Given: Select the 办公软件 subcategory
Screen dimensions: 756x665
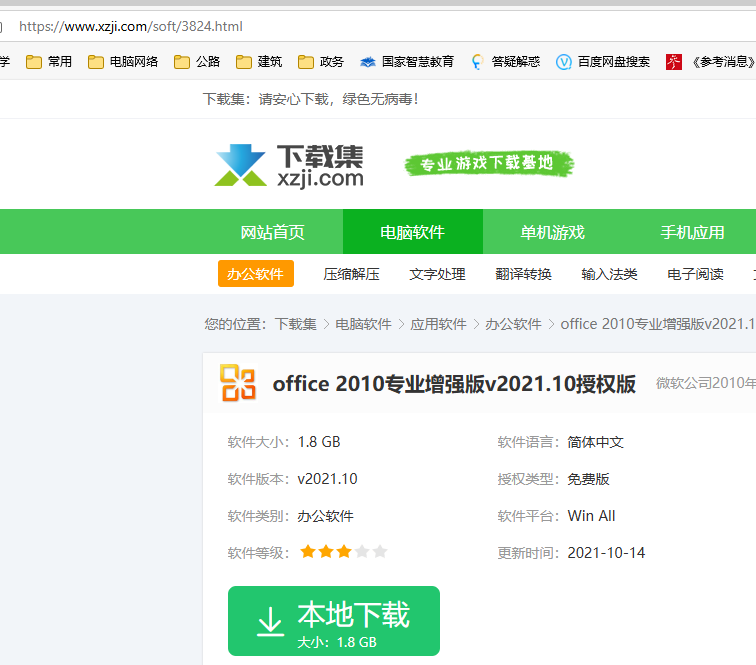Looking at the screenshot, I should coord(256,274).
